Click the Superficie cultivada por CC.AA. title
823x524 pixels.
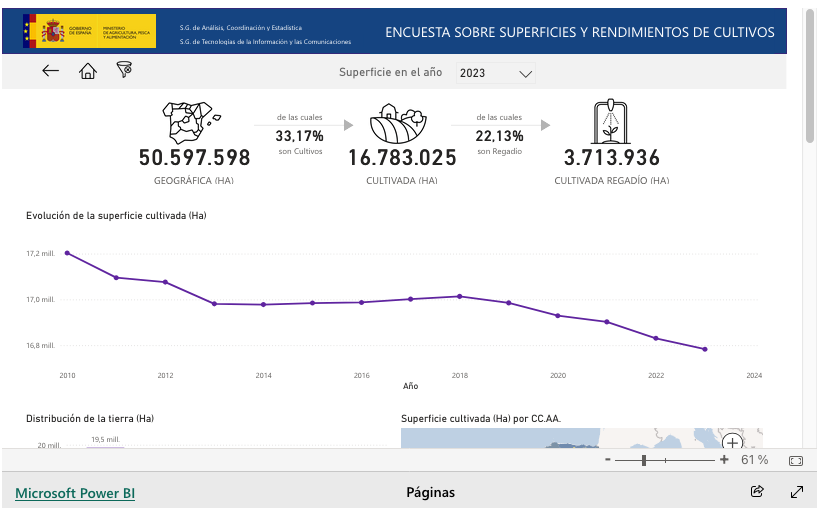click(481, 418)
